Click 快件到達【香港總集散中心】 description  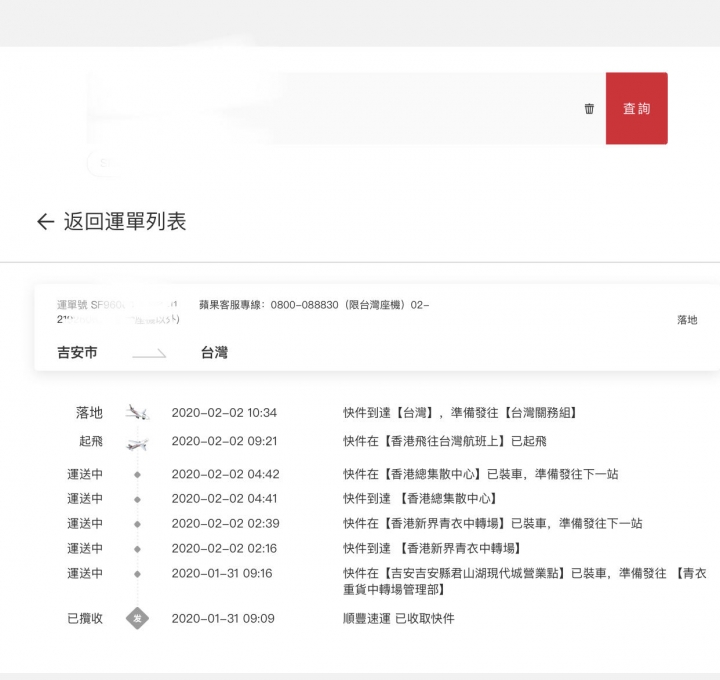(420, 499)
